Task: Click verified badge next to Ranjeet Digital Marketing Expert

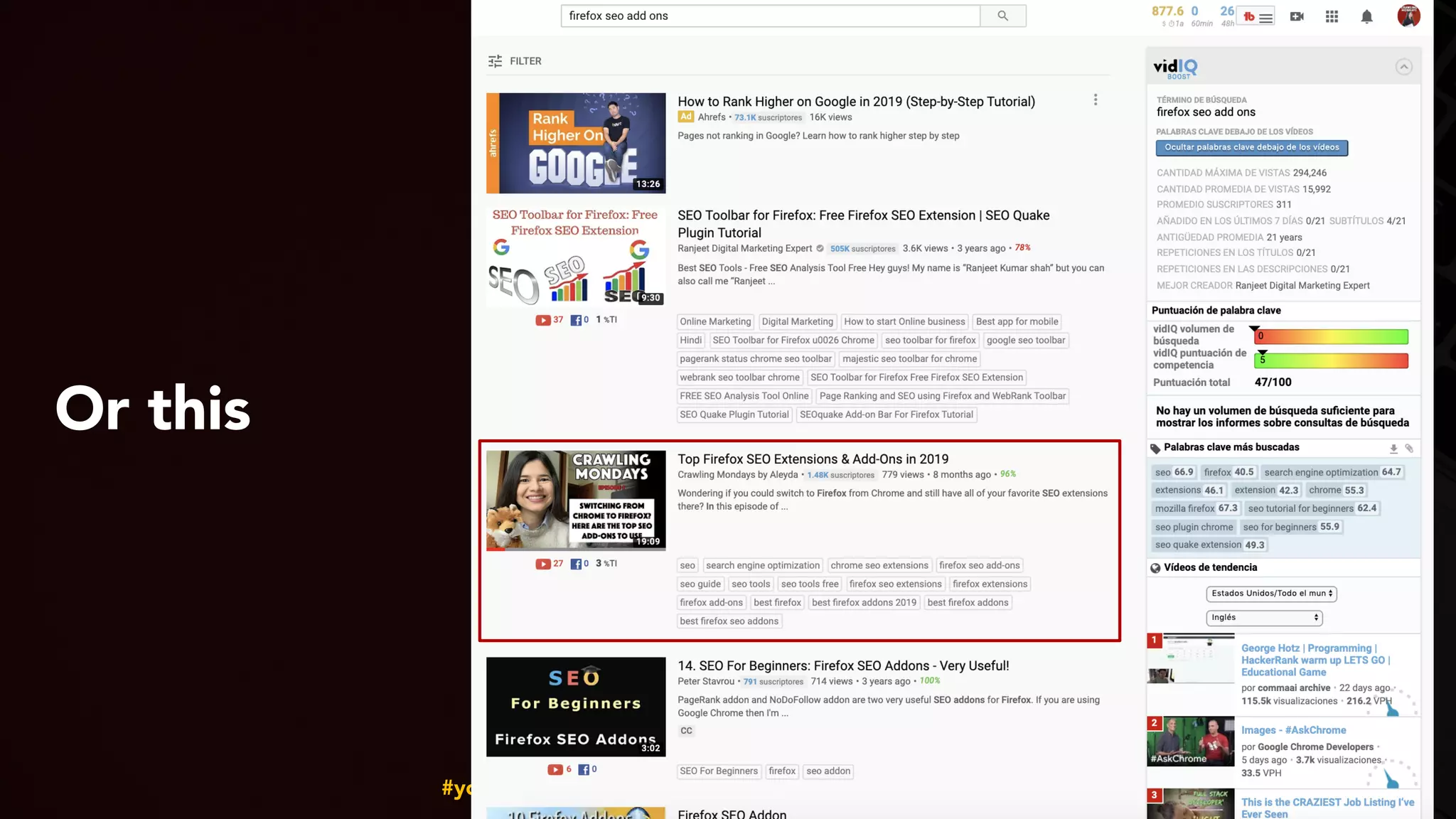Action: click(820, 248)
